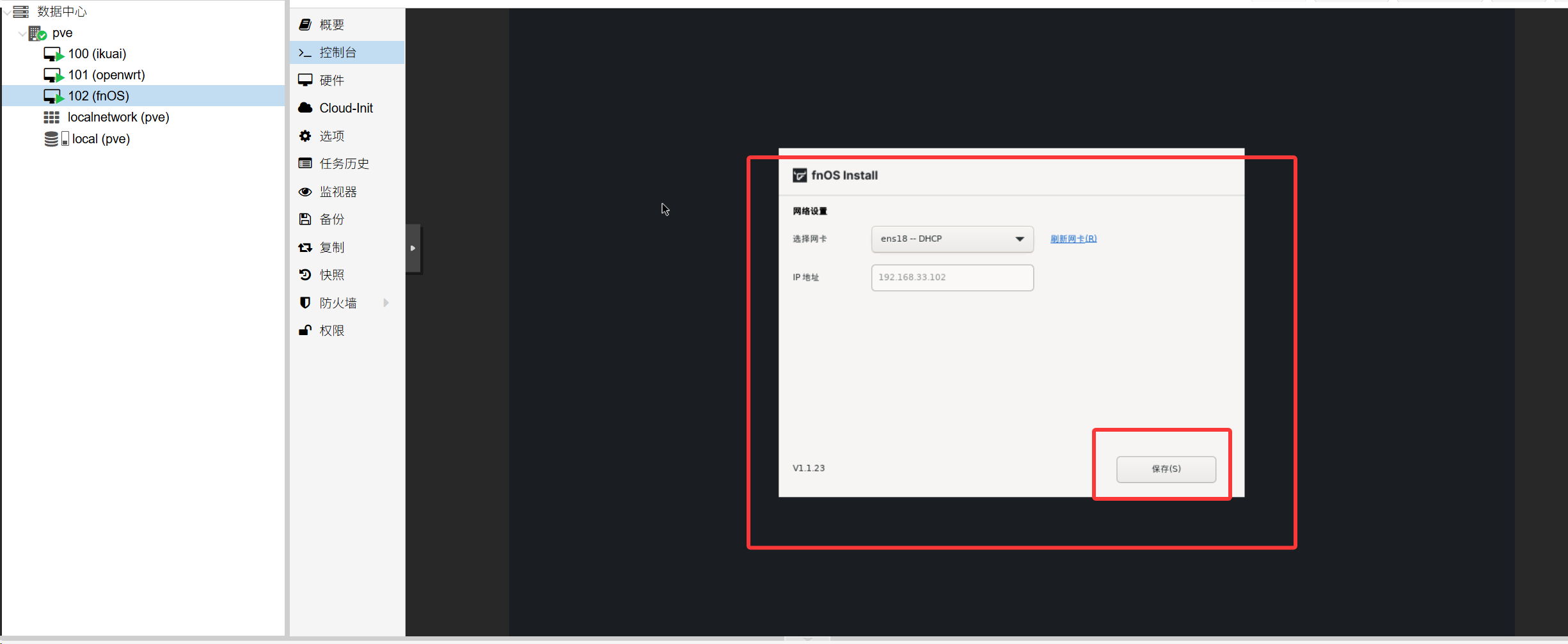Image resolution: width=1568 pixels, height=644 pixels.
Task: Open Cloud-Init cloud icon
Action: coord(305,108)
